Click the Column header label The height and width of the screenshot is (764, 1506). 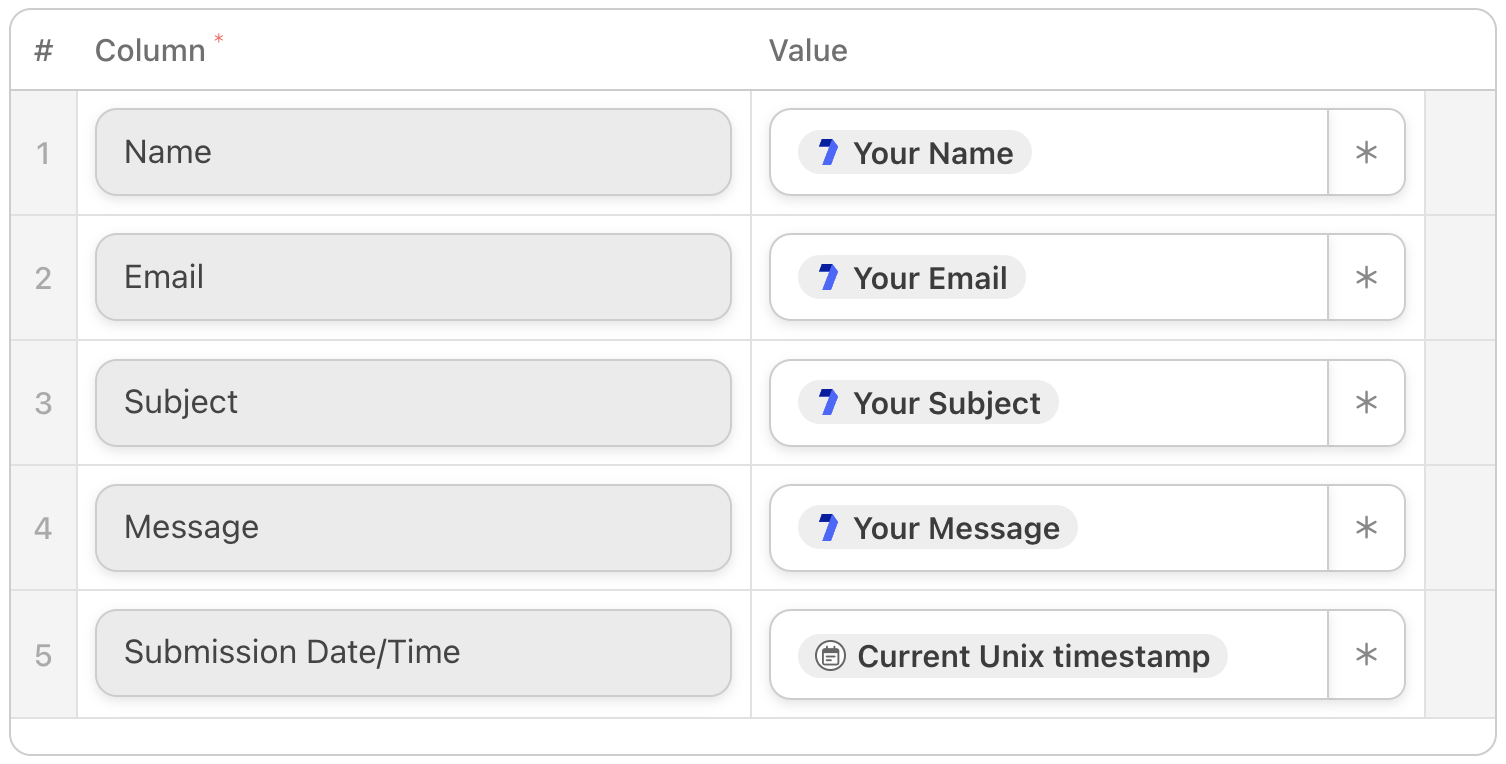pos(150,50)
